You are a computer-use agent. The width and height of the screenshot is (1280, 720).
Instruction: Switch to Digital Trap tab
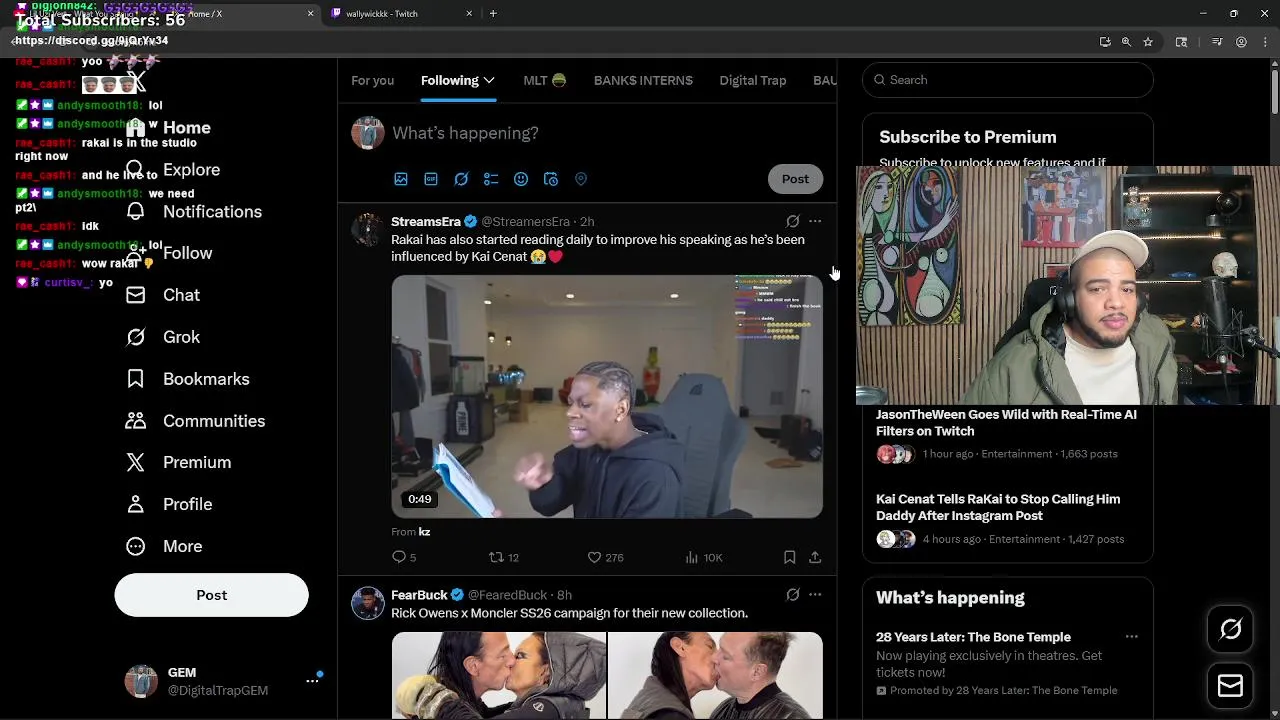click(753, 80)
